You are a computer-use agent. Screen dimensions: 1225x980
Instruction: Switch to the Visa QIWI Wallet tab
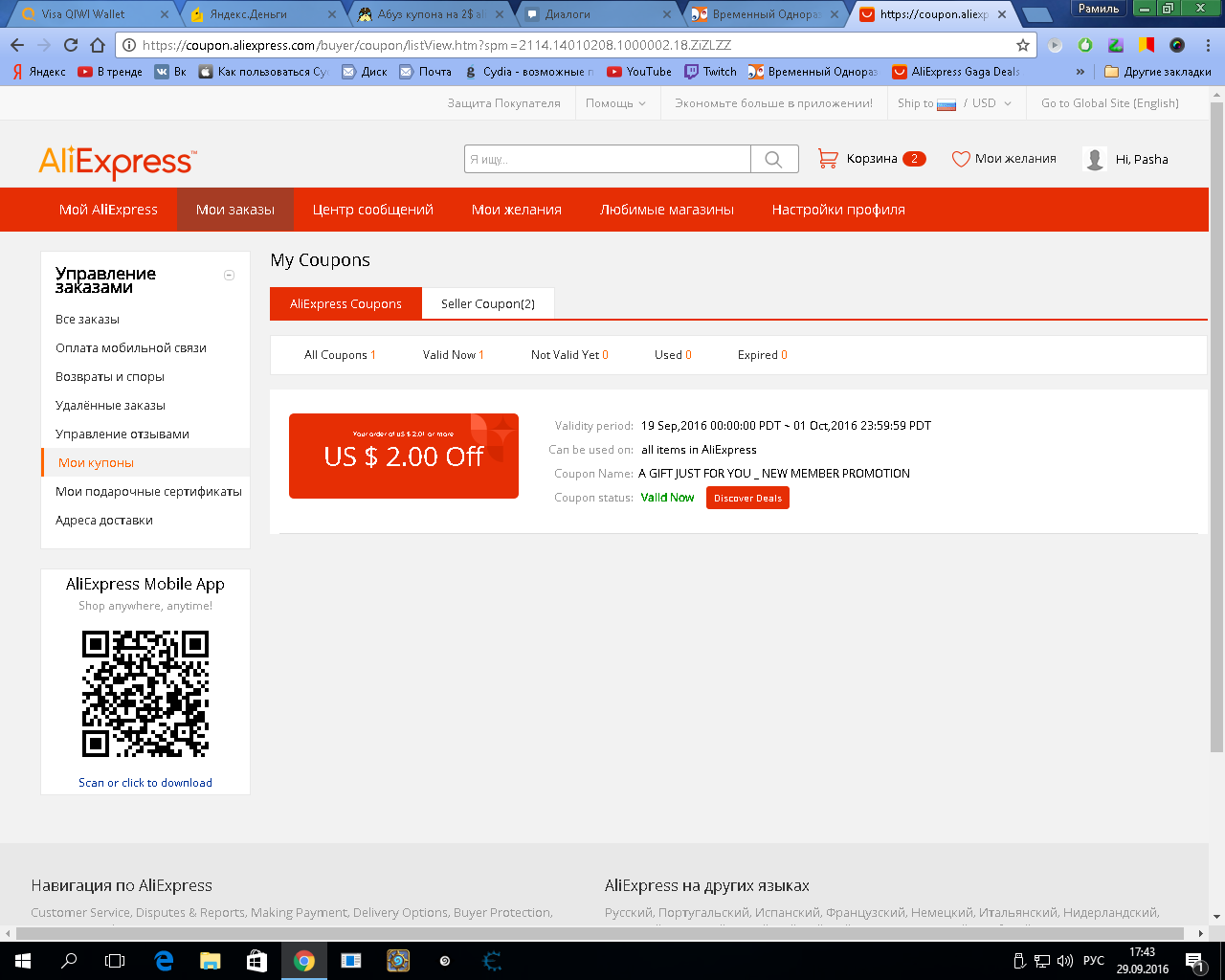tap(93, 14)
